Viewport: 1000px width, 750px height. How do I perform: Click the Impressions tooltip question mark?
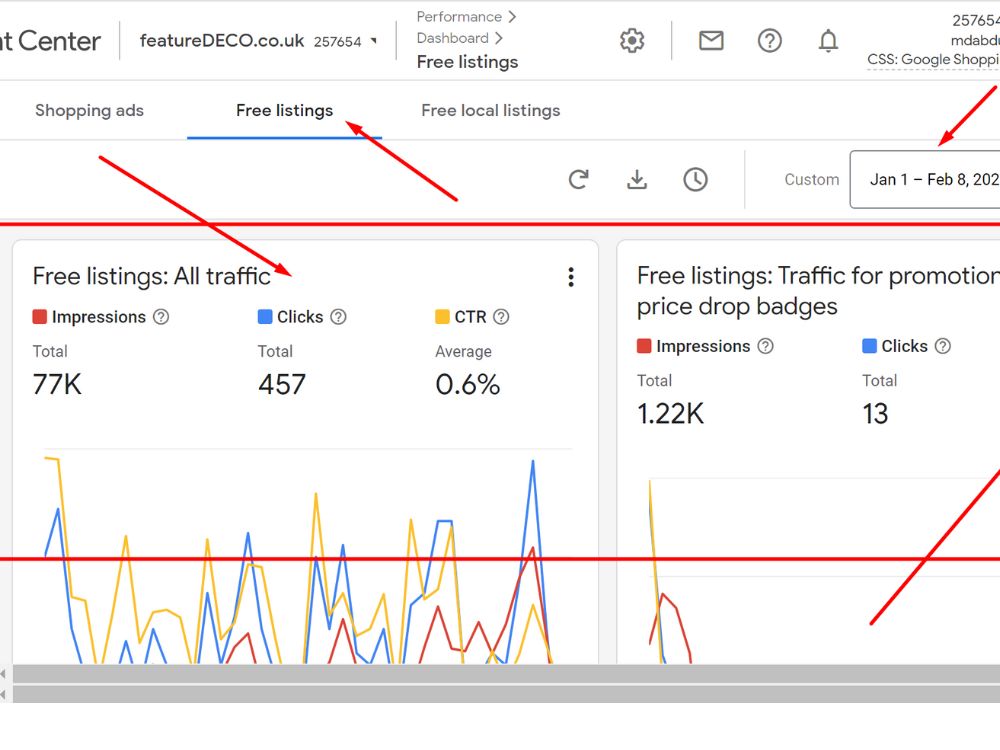click(x=161, y=317)
